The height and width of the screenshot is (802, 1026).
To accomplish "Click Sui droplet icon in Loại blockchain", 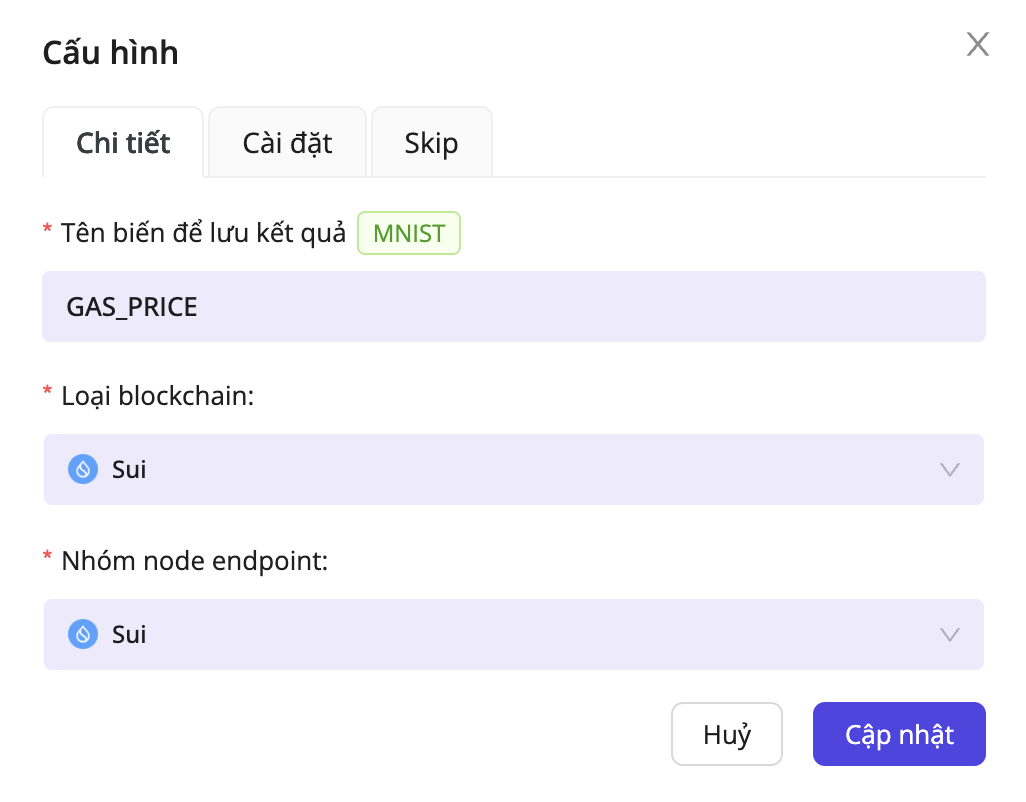I will [83, 469].
